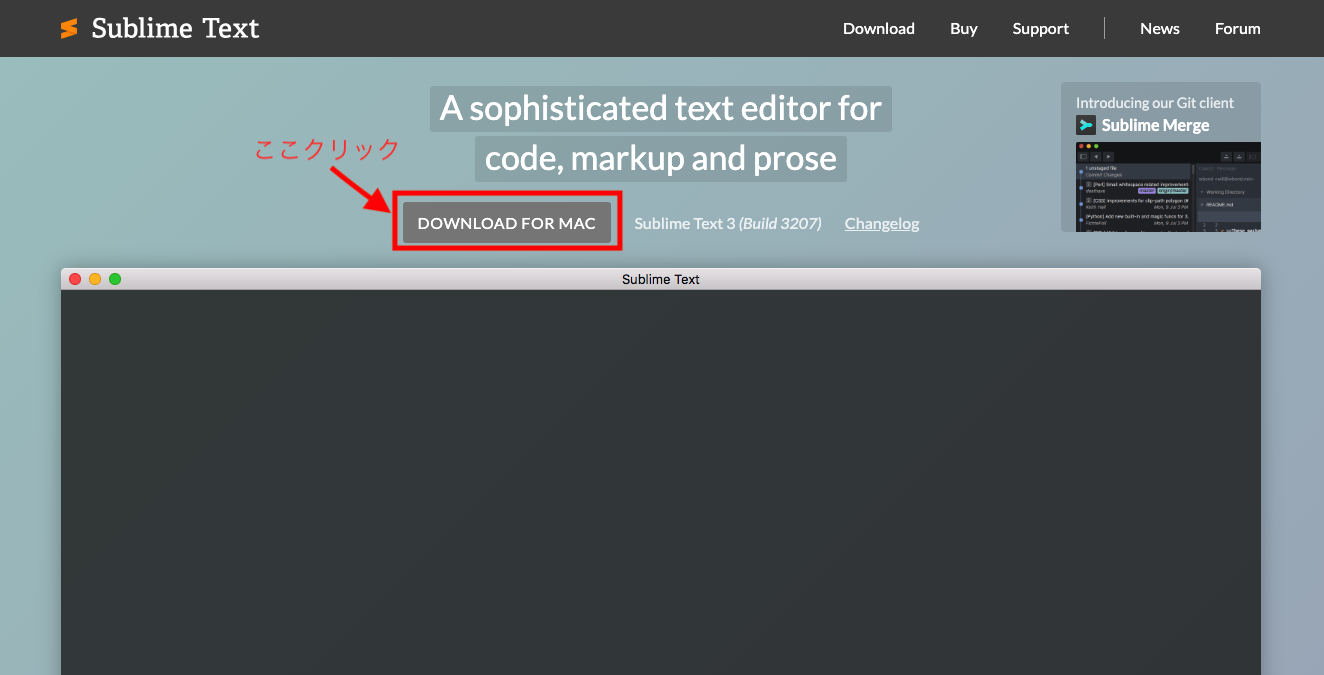
Task: Click the headline 'A sophisticated text editor for'
Action: pos(661,108)
